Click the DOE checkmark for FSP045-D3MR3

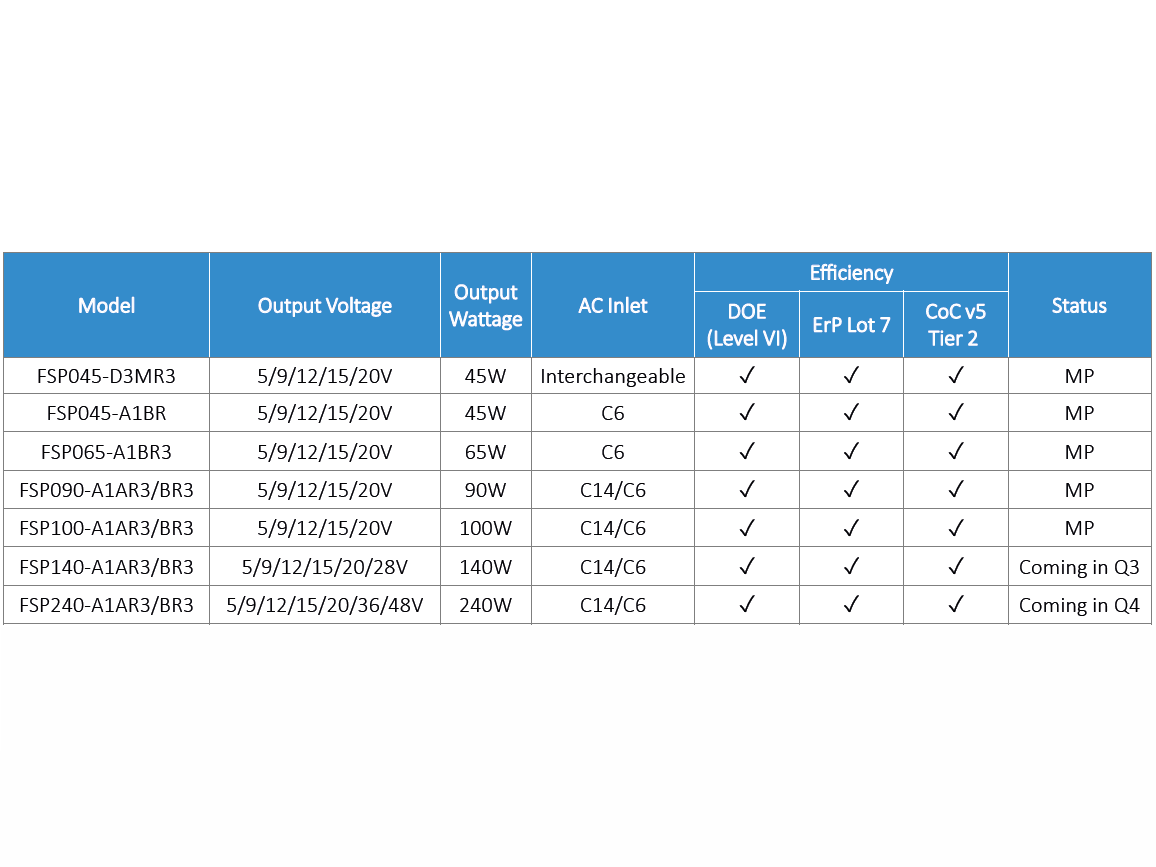[747, 376]
